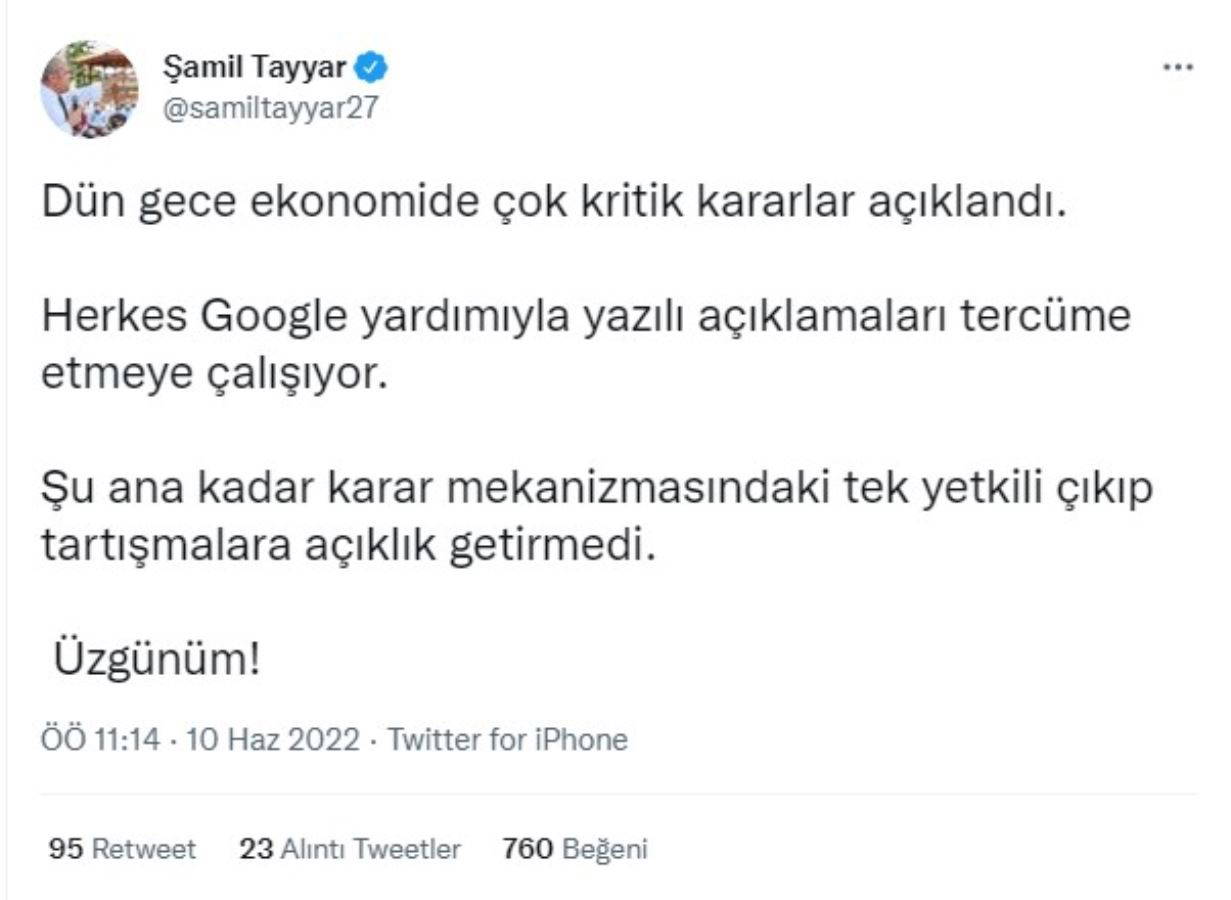The height and width of the screenshot is (900, 1231).
Task: Open the "Twitter for iPhone" source link
Action: [x=507, y=740]
